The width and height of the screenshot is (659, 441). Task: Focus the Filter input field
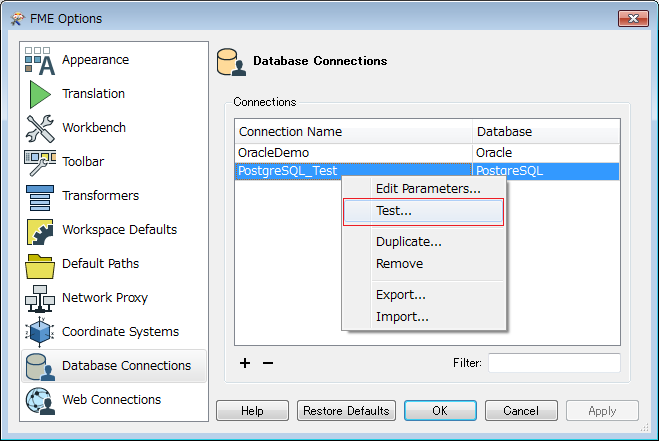[554, 363]
